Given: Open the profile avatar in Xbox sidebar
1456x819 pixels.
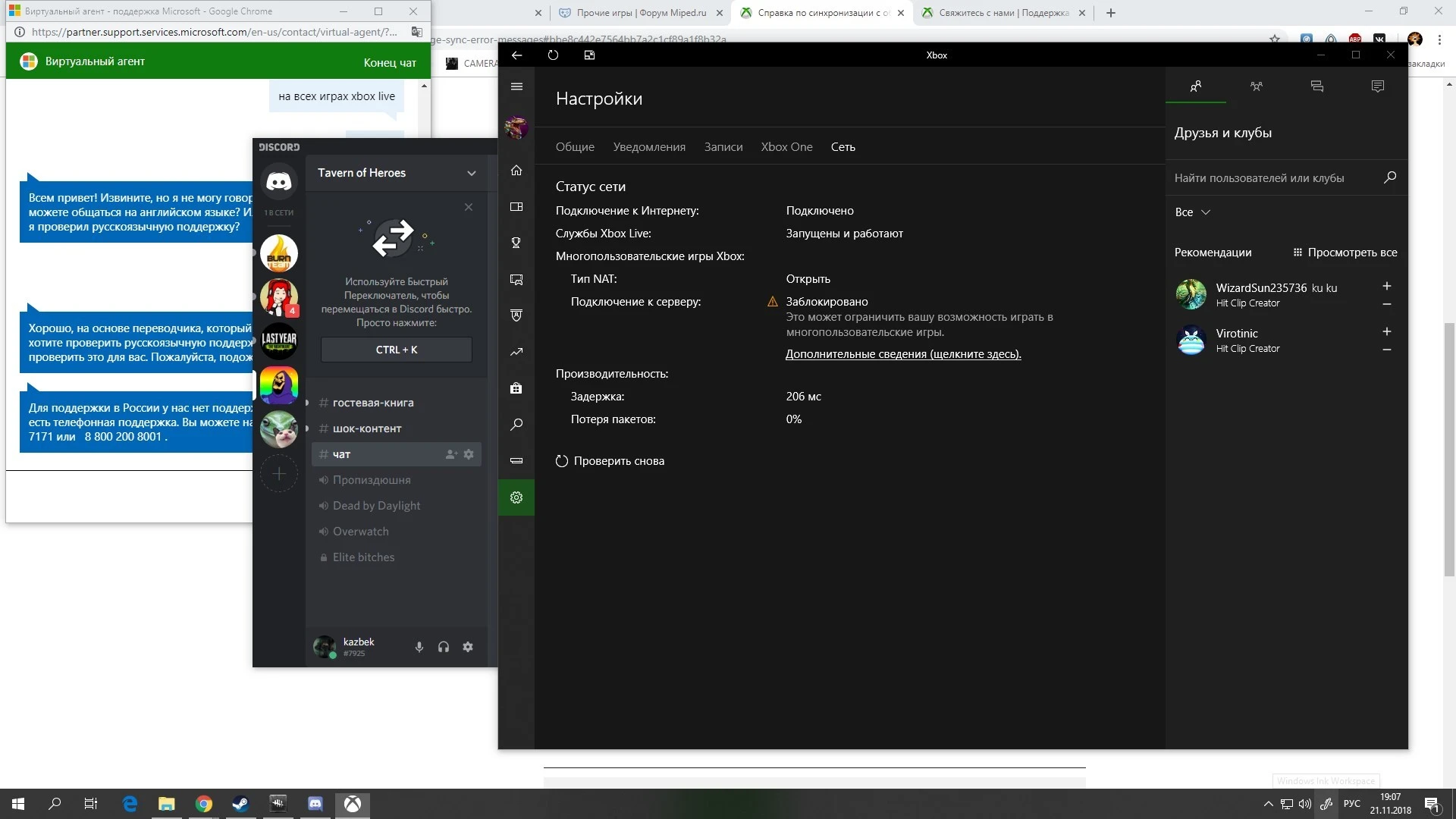Looking at the screenshot, I should coord(516,127).
